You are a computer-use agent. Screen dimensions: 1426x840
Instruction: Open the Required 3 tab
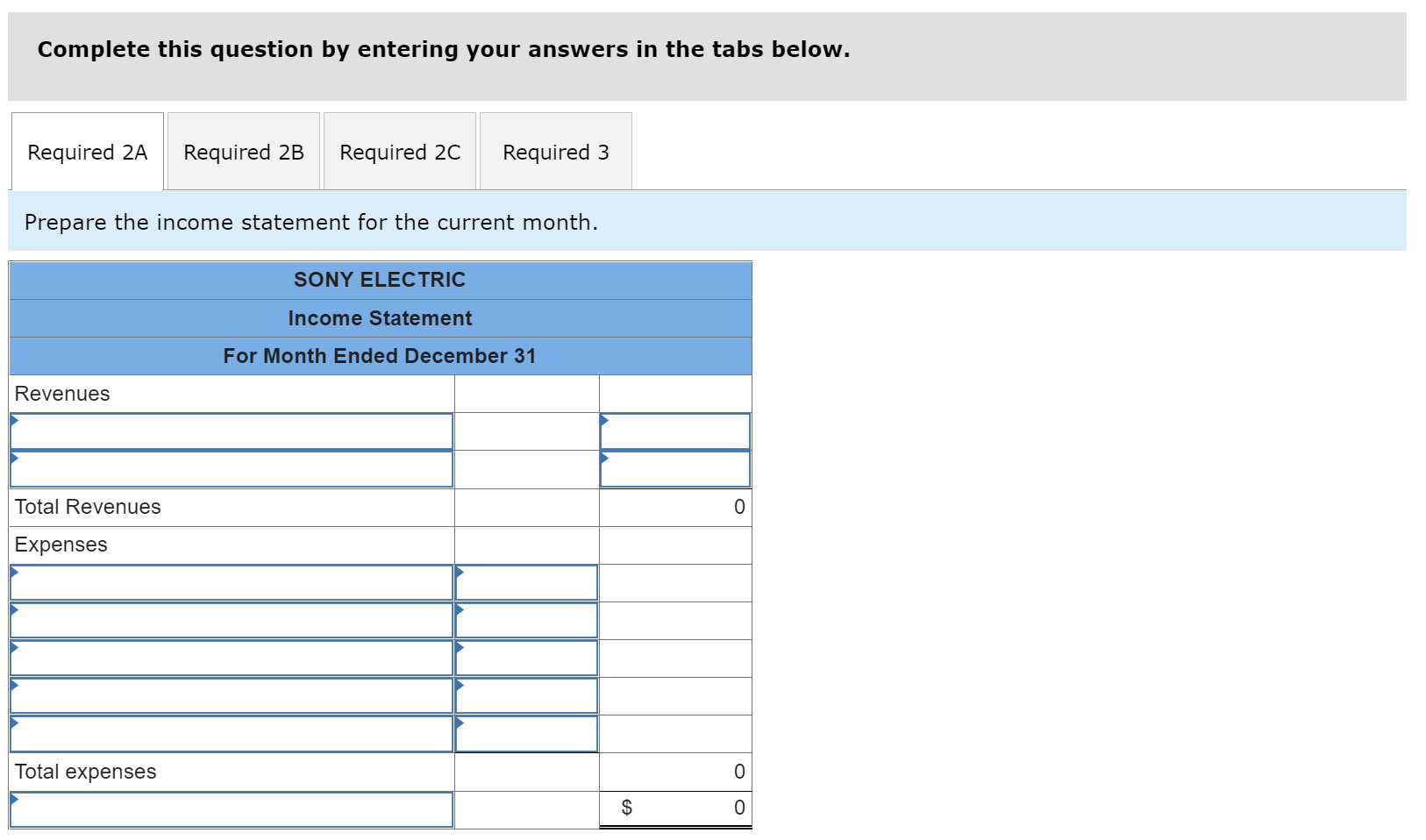point(554,152)
